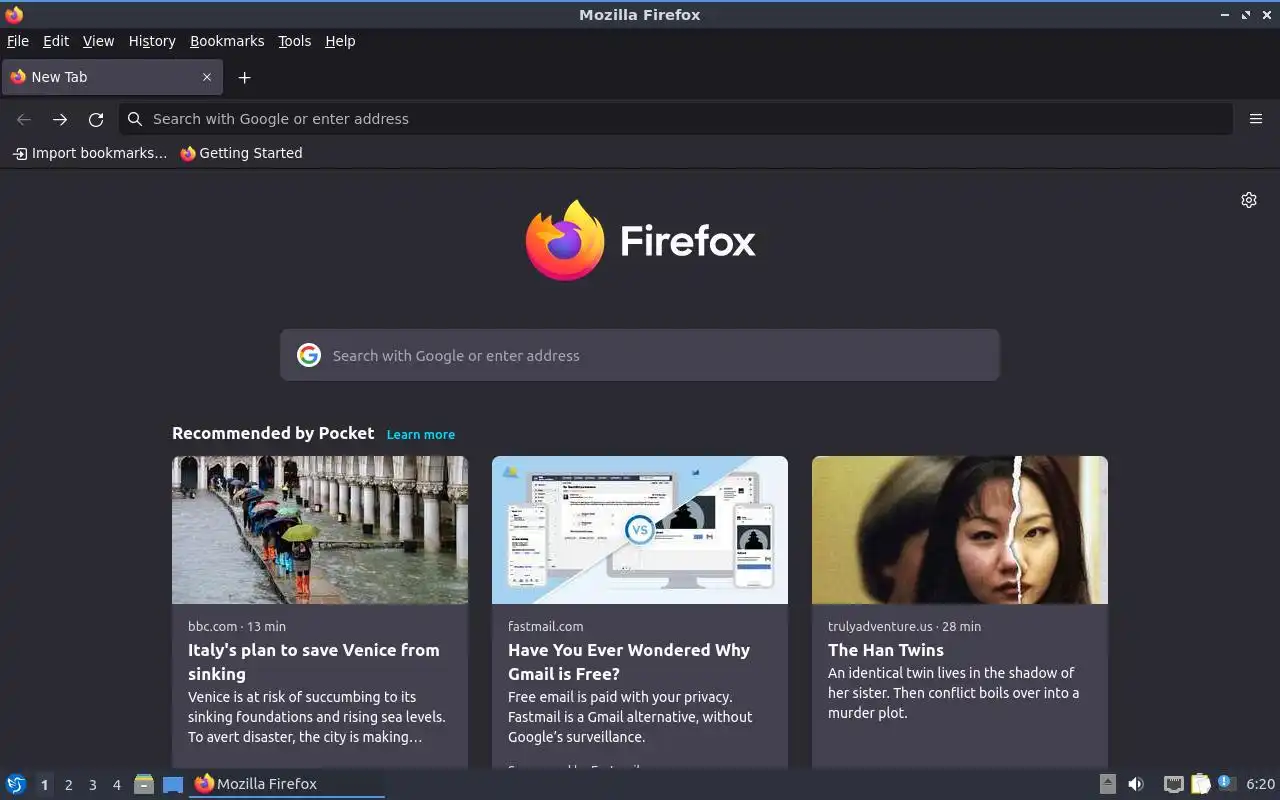Click Google icon in center search box

pyautogui.click(x=309, y=355)
